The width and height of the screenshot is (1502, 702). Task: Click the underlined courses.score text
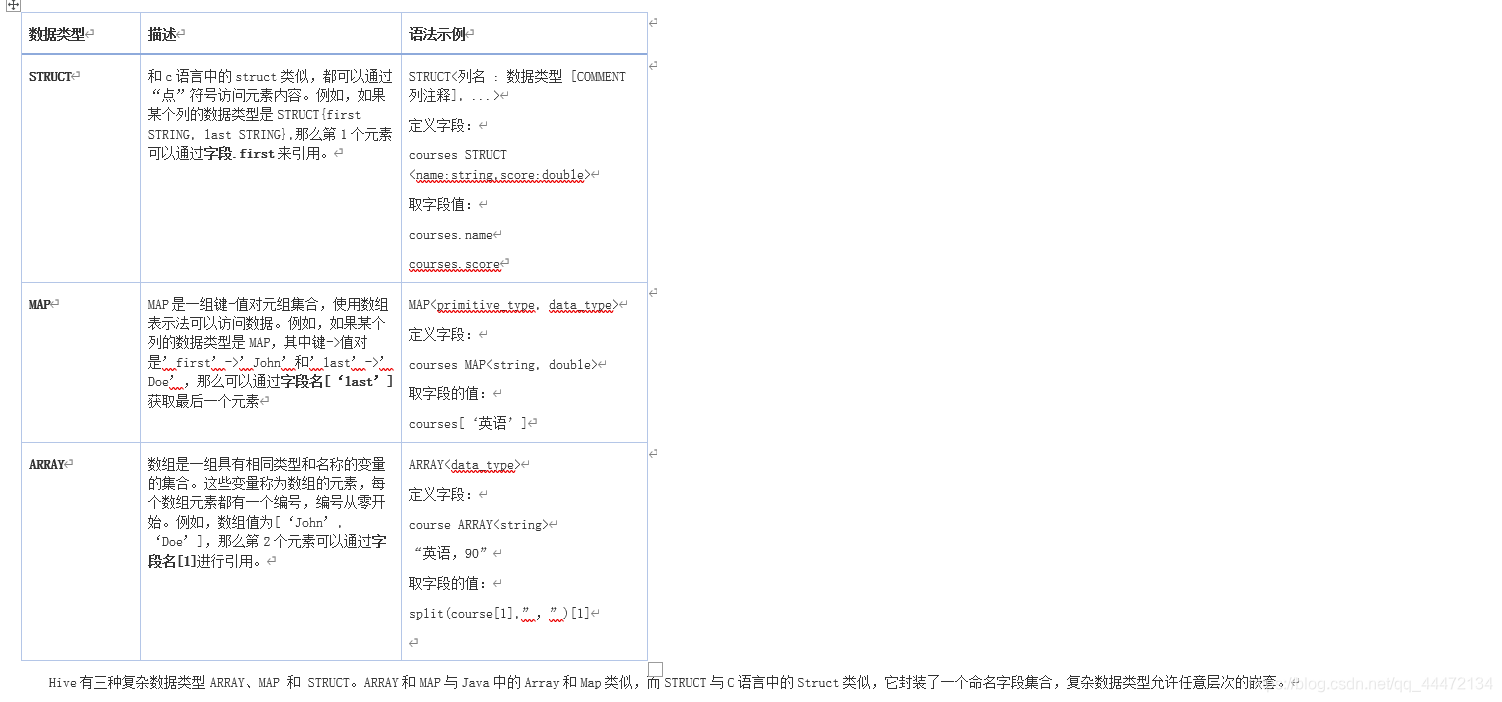coord(455,264)
